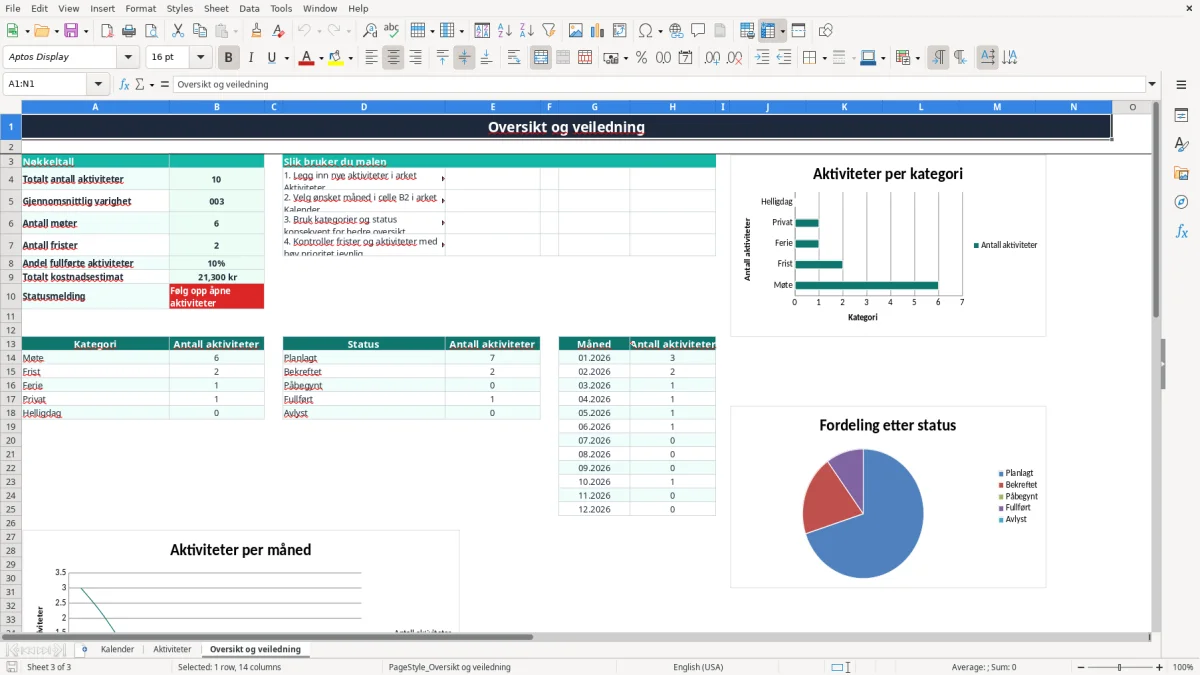The width and height of the screenshot is (1200, 675).
Task: Open Find & Replace
Action: 370,31
